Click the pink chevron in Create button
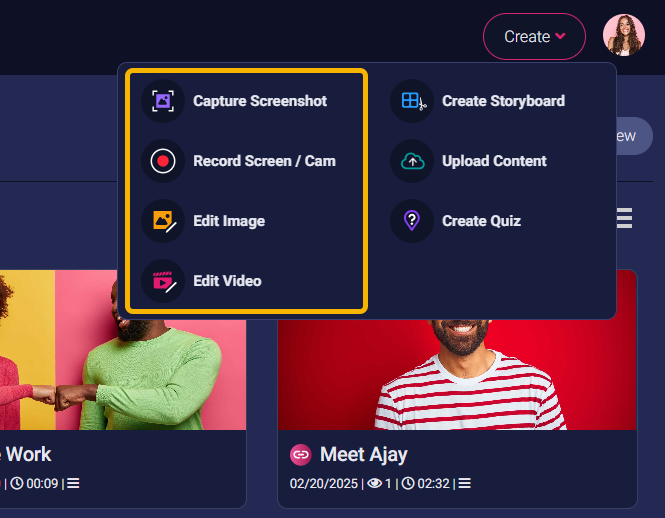This screenshot has width=665, height=518. 560,36
